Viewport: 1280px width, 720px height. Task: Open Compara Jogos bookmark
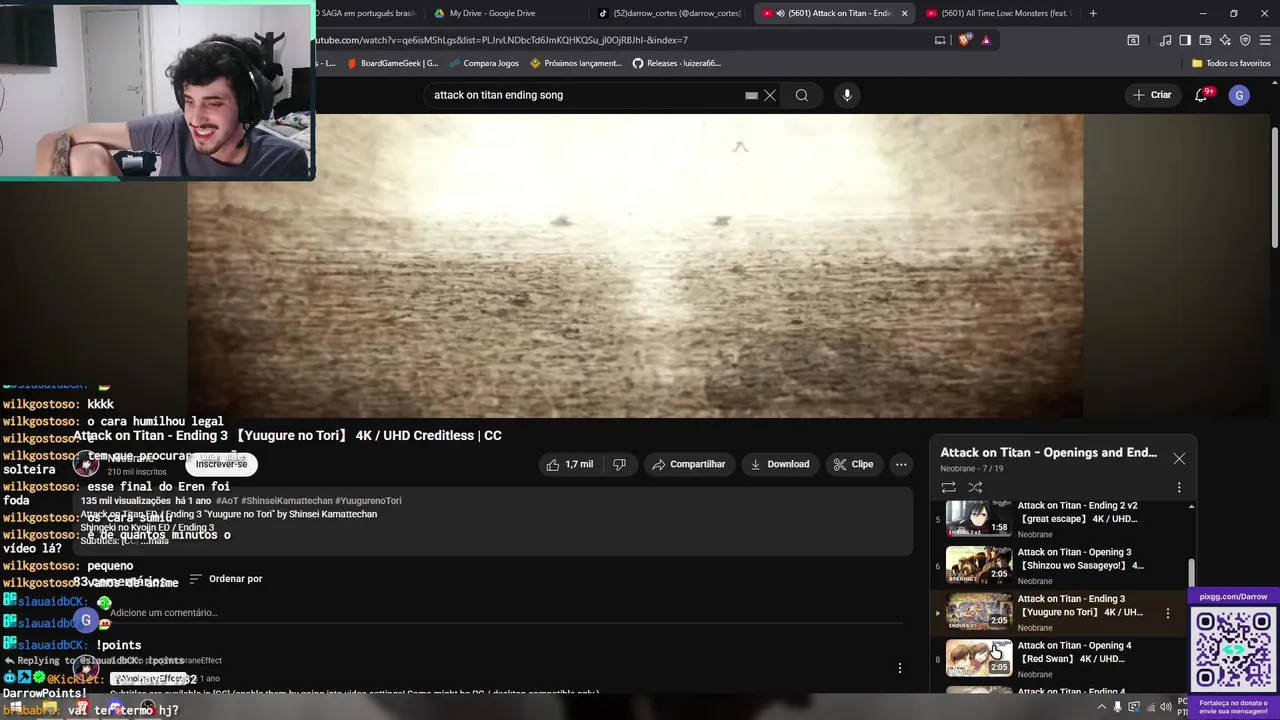pos(484,63)
